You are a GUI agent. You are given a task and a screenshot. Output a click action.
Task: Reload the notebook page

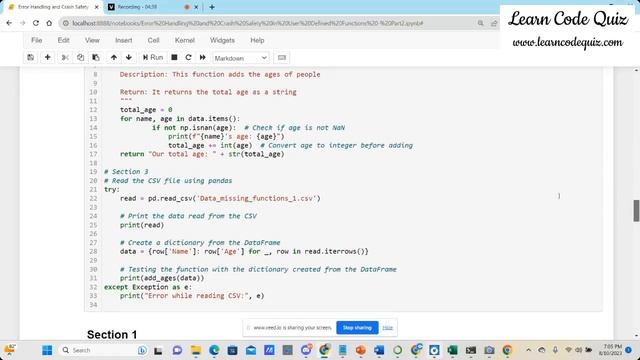point(36,23)
